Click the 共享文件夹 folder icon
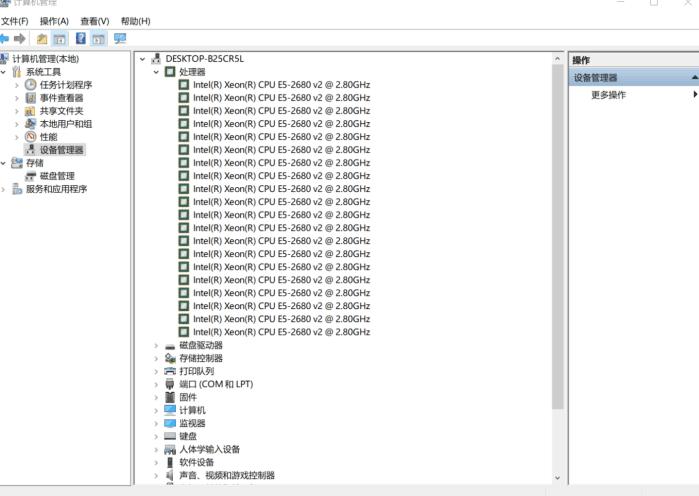Screen dimensions: 699x496 click(30, 111)
